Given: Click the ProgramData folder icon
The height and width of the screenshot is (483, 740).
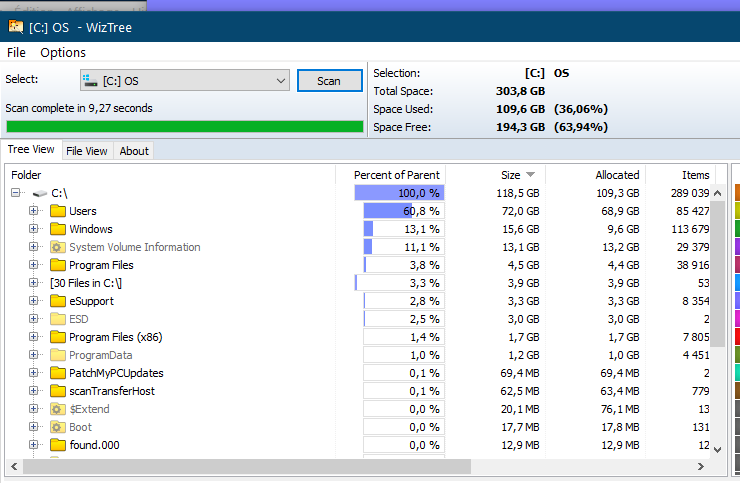Looking at the screenshot, I should 58,355.
